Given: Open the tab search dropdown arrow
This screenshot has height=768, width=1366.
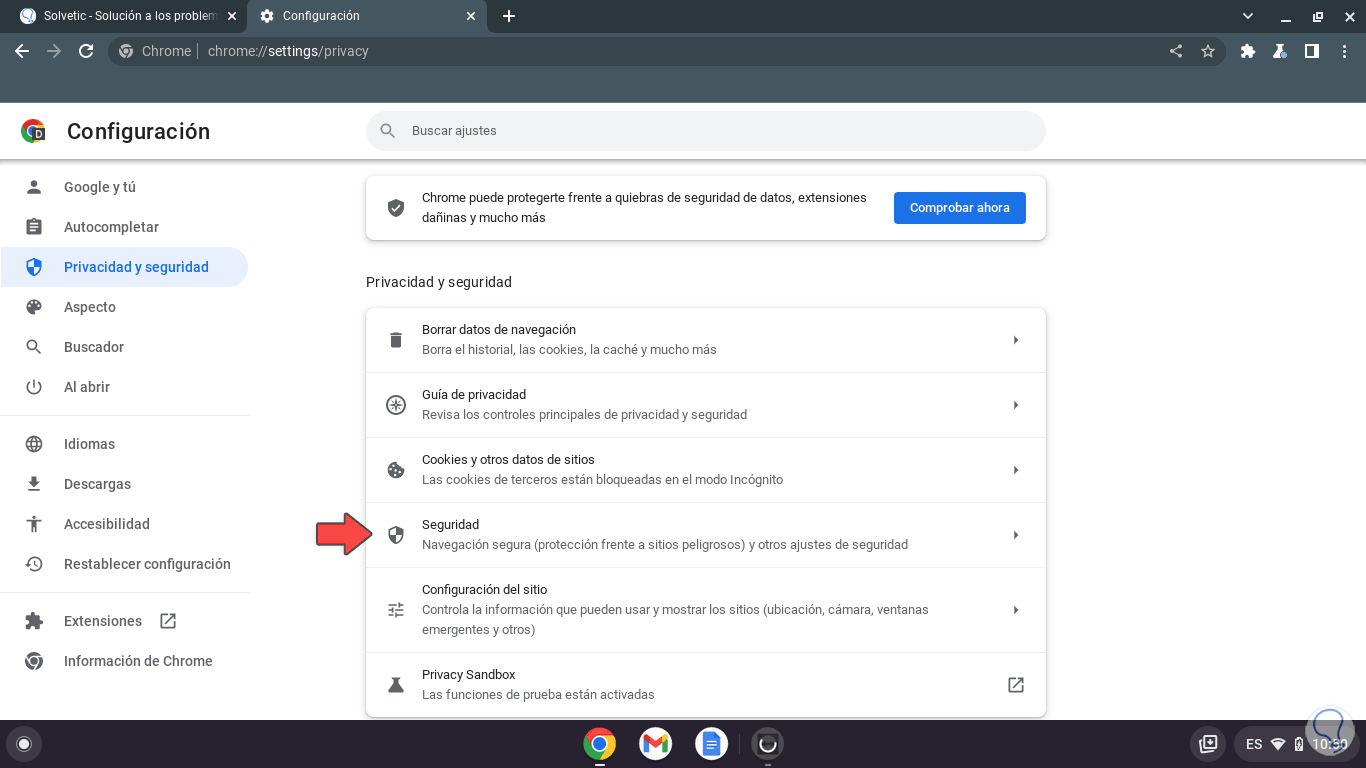Looking at the screenshot, I should [1248, 16].
